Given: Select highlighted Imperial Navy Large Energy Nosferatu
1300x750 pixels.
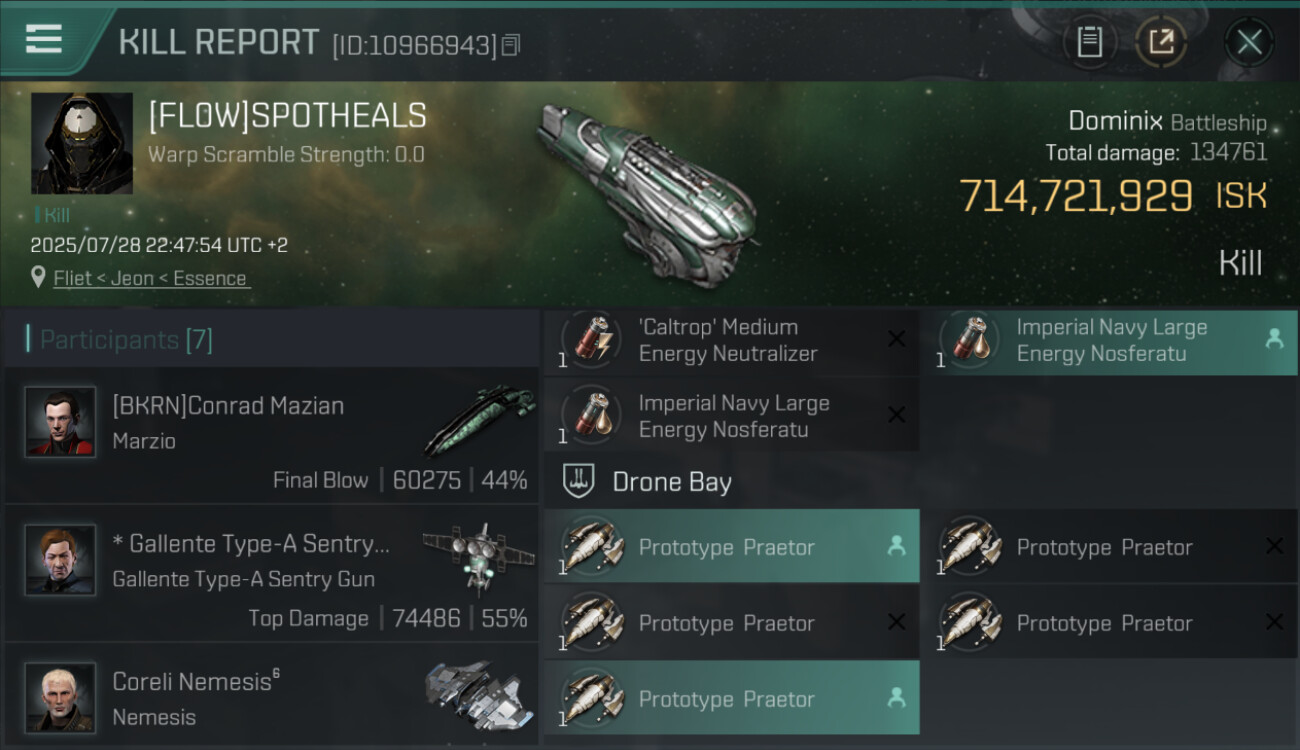Looking at the screenshot, I should click(1110, 341).
